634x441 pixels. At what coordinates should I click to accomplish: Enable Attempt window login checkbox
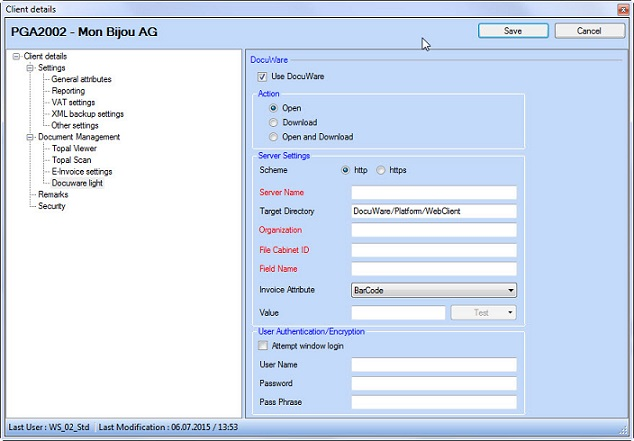click(x=263, y=345)
